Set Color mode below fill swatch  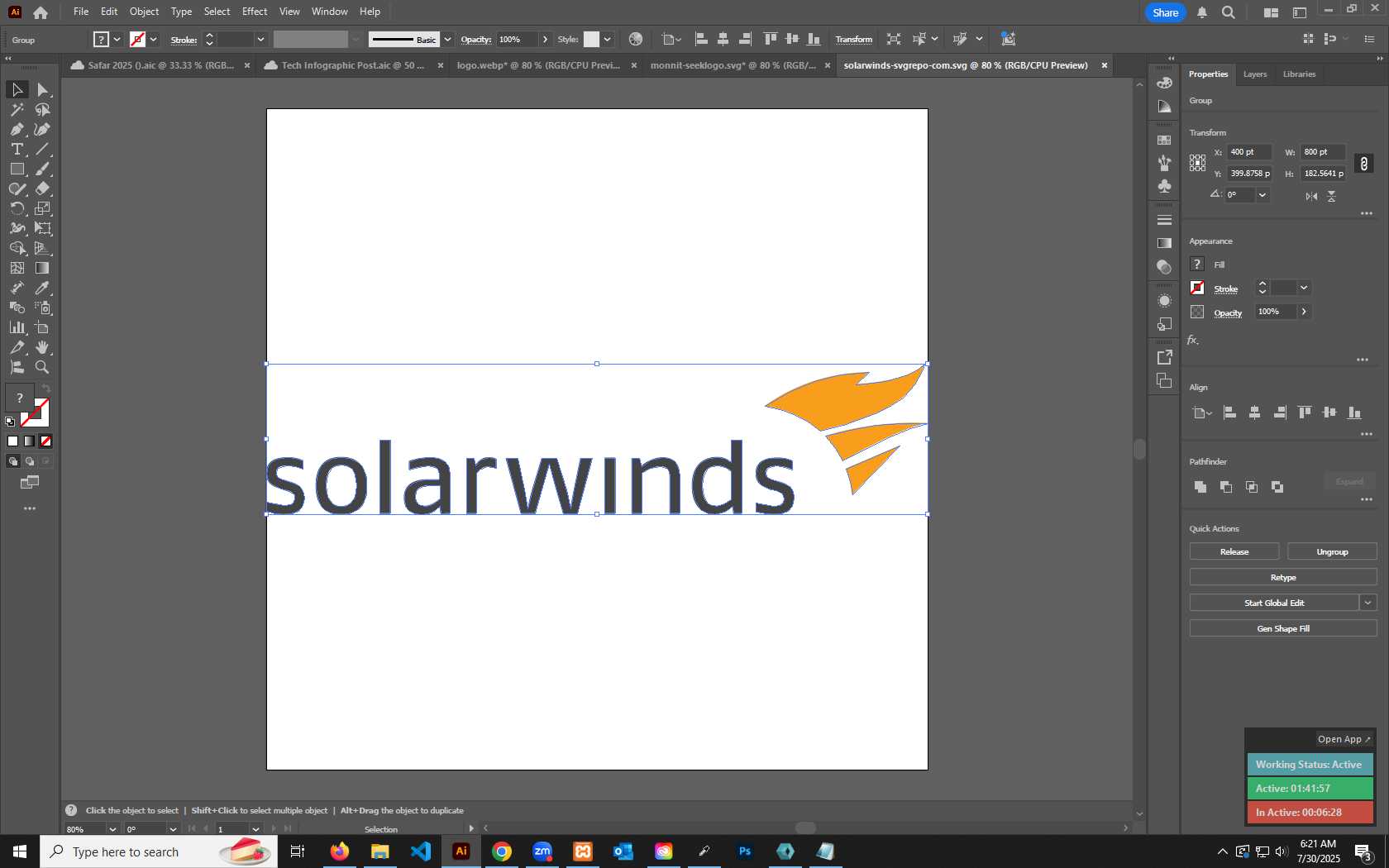pos(12,441)
